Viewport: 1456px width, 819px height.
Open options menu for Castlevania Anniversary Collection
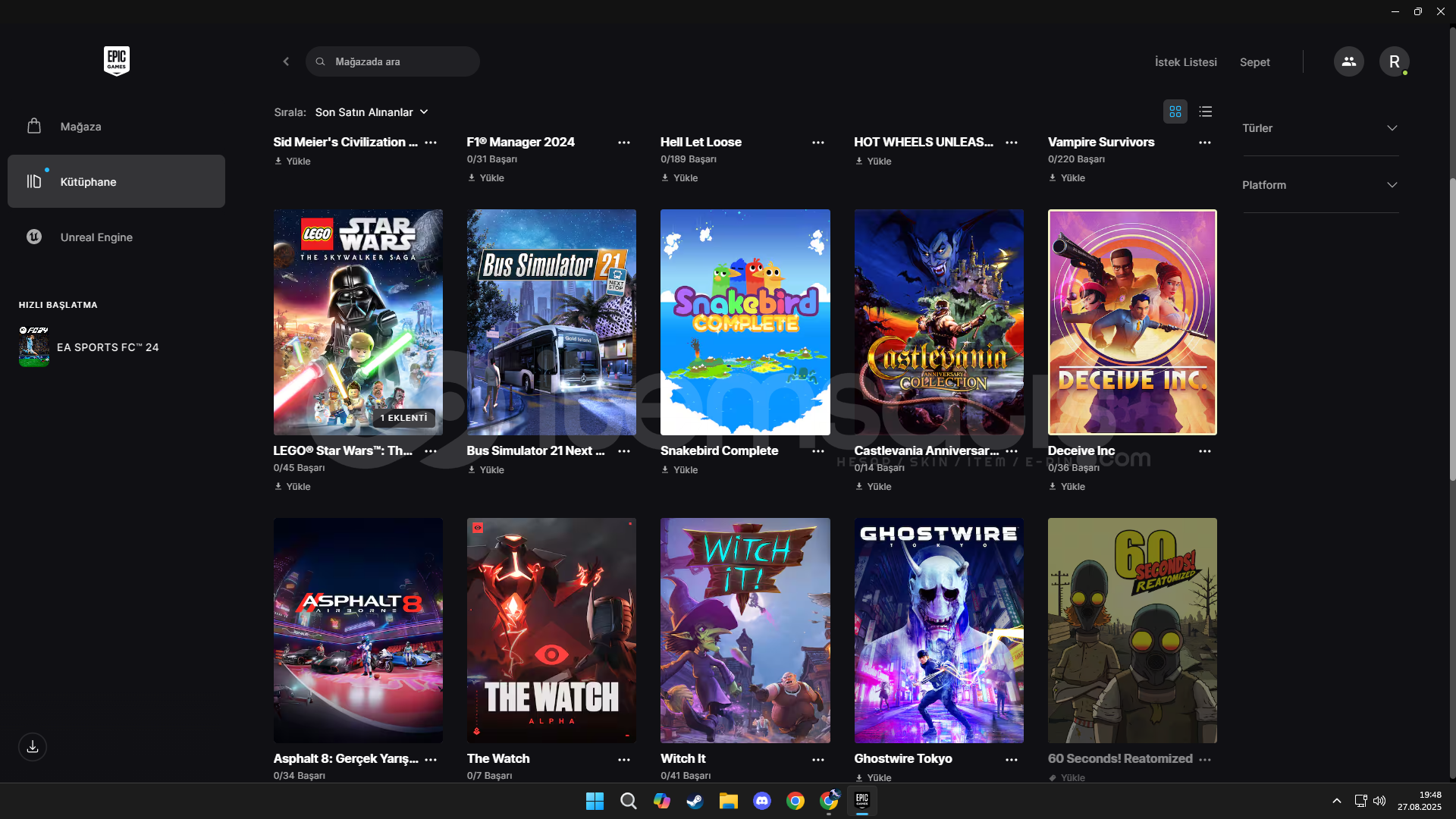pos(1012,451)
